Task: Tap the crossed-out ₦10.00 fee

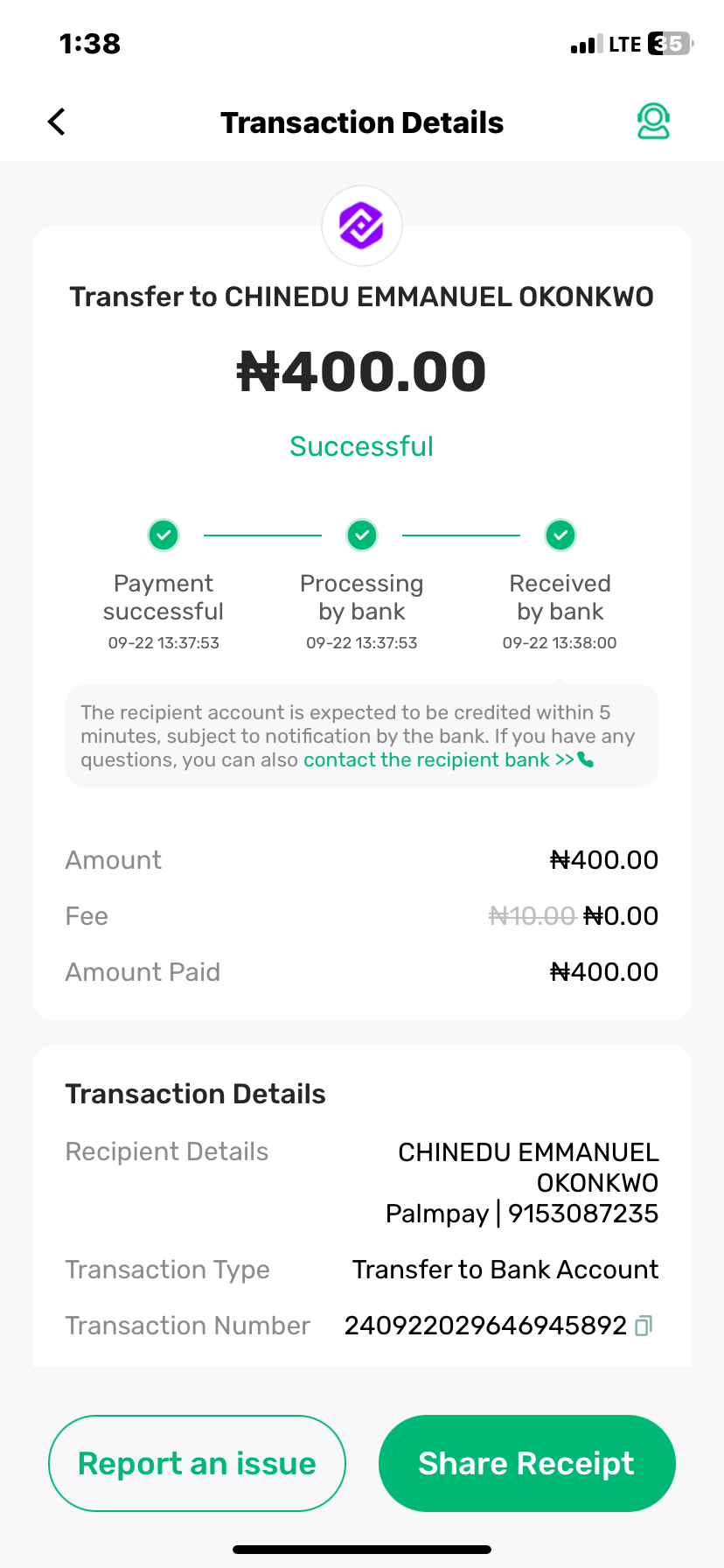Action: [x=532, y=916]
